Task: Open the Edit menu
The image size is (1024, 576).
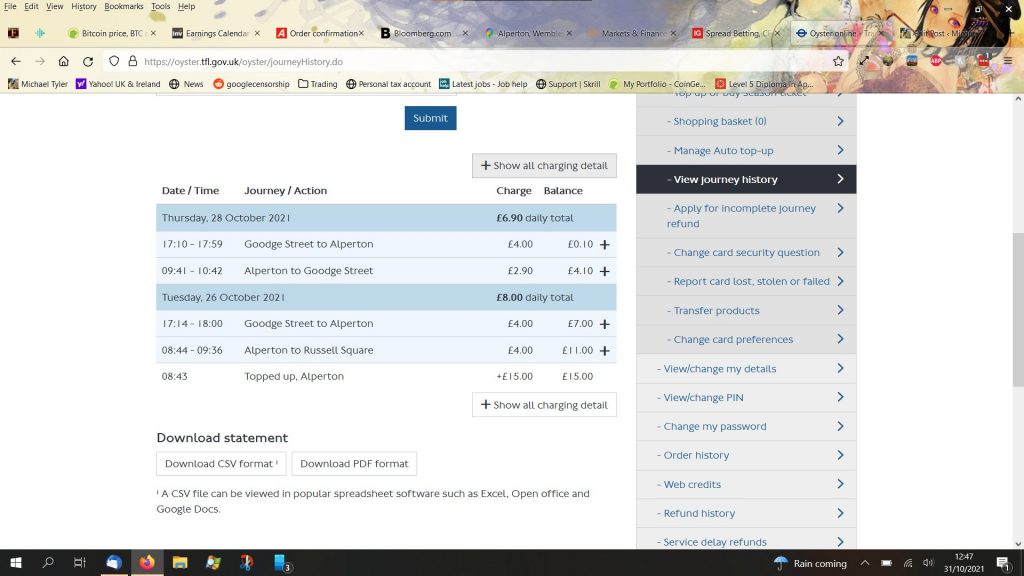Action: 31,7
